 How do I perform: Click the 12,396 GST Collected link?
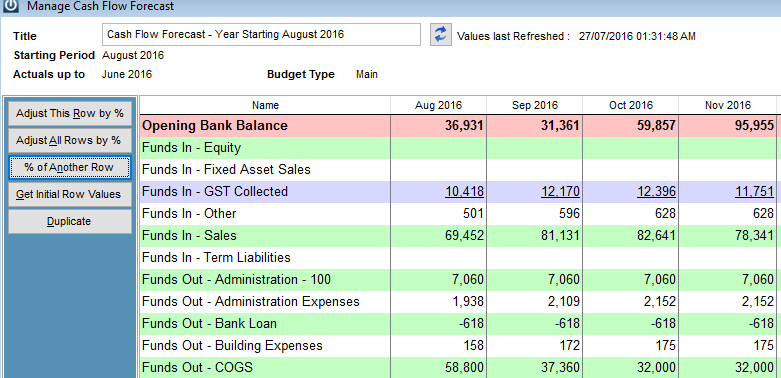pyautogui.click(x=657, y=192)
